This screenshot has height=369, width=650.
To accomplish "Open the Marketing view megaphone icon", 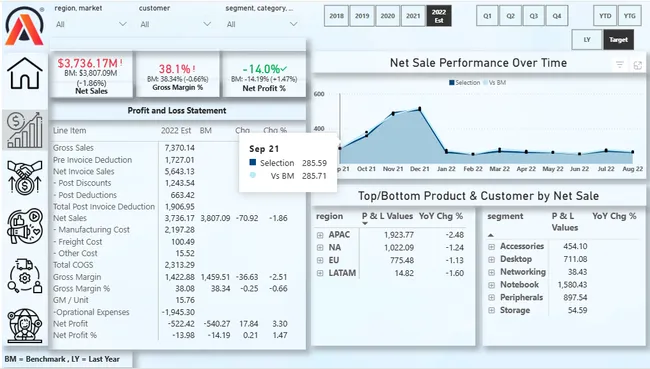I will 24,226.
